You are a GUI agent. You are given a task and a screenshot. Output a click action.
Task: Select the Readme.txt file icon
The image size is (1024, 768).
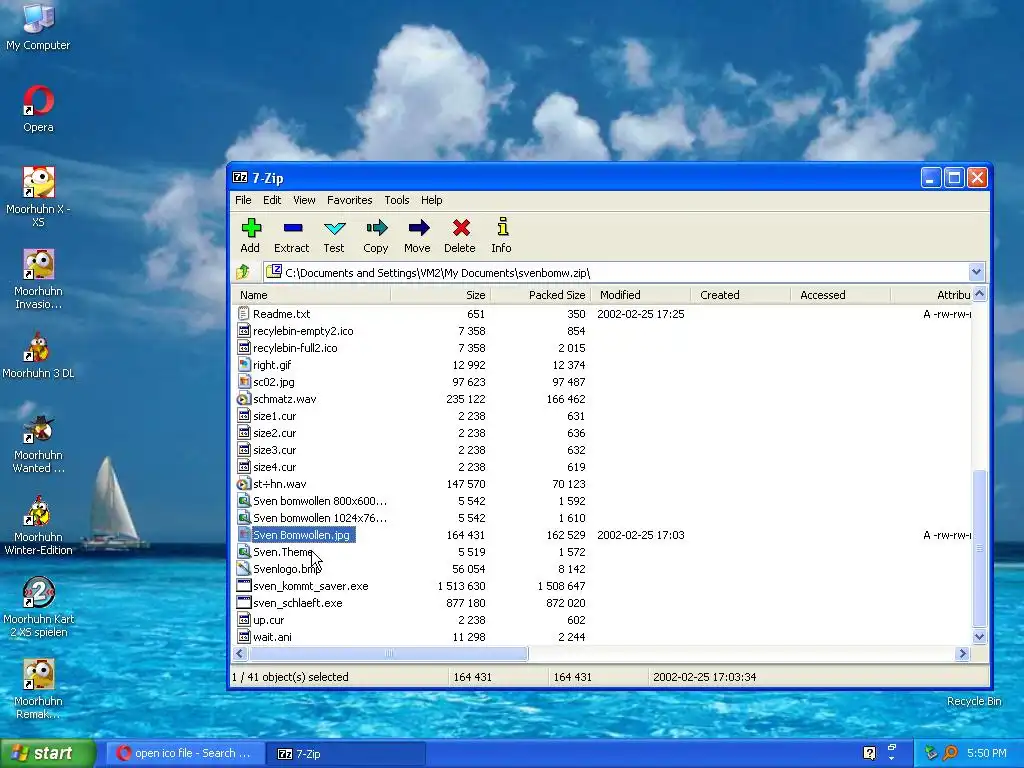click(244, 314)
